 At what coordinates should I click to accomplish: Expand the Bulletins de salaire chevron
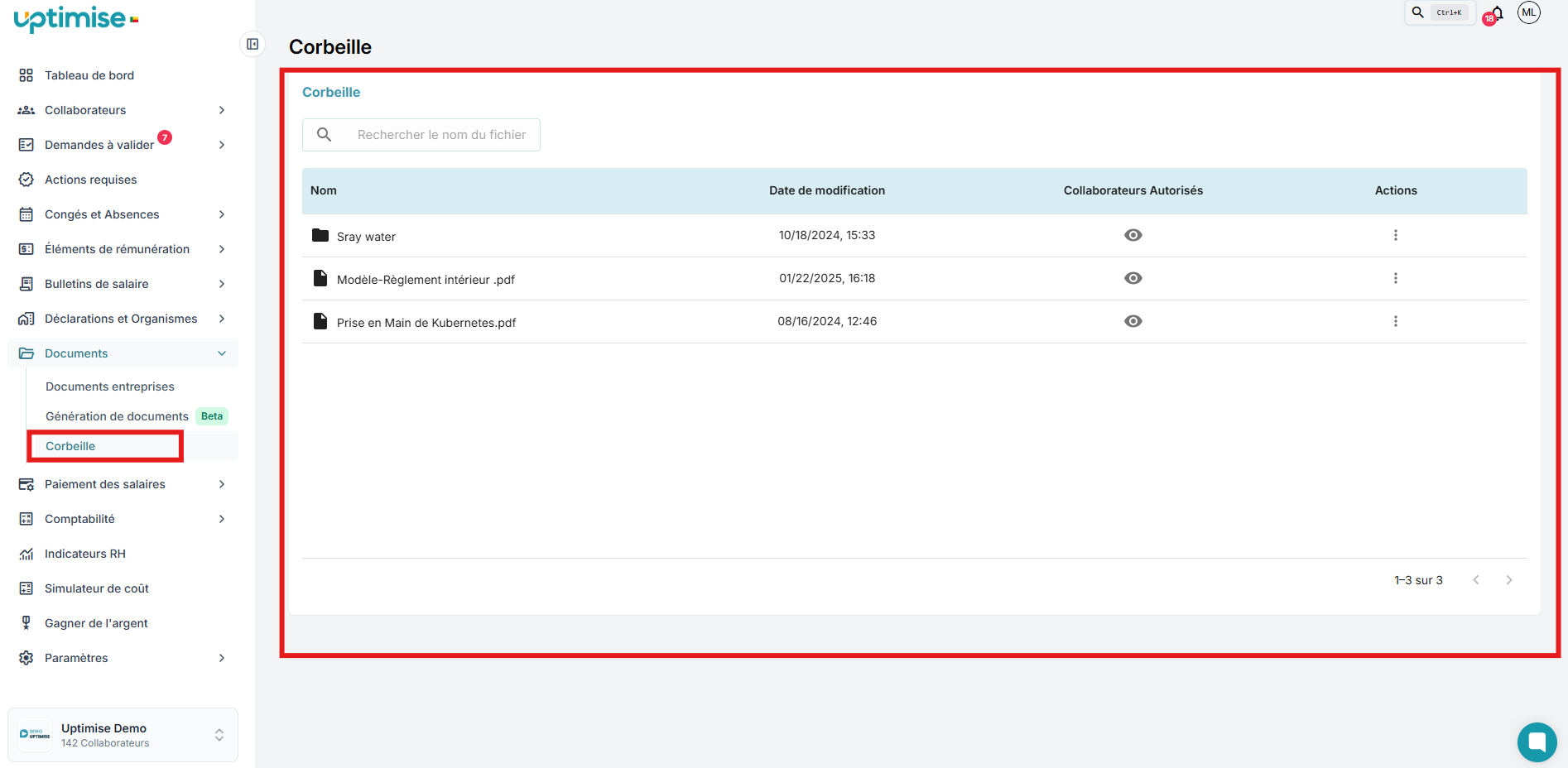(222, 284)
